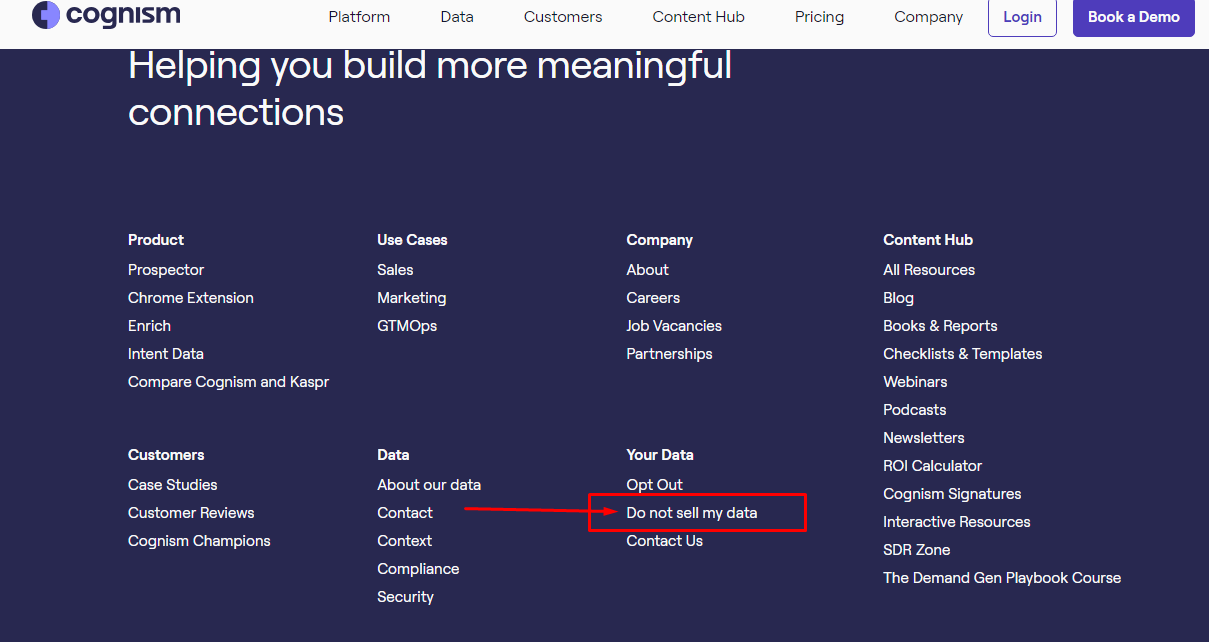The width and height of the screenshot is (1209, 642).
Task: Open the SDR Zone link
Action: 917,550
